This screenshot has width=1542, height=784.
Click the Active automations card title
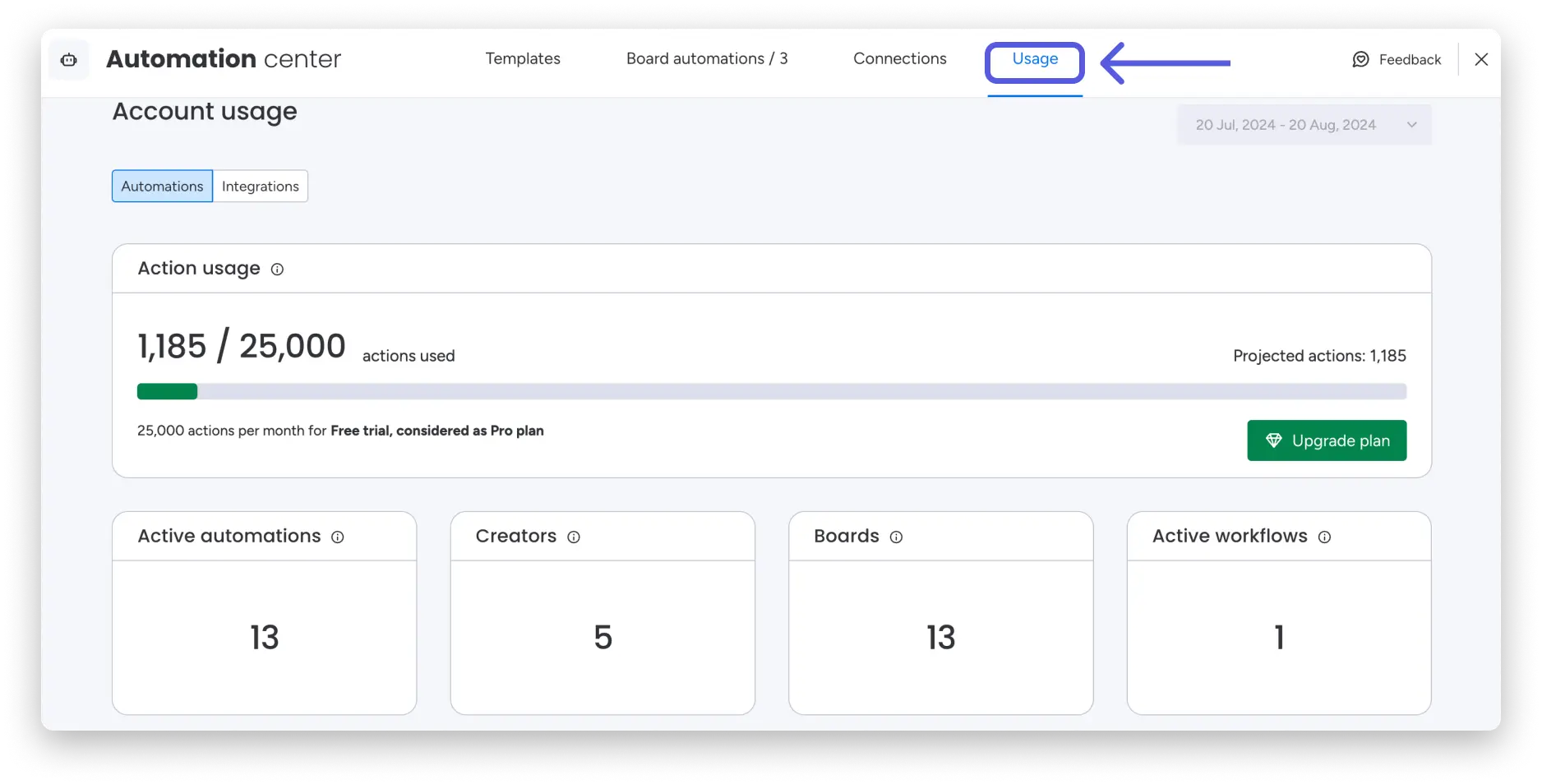click(229, 536)
